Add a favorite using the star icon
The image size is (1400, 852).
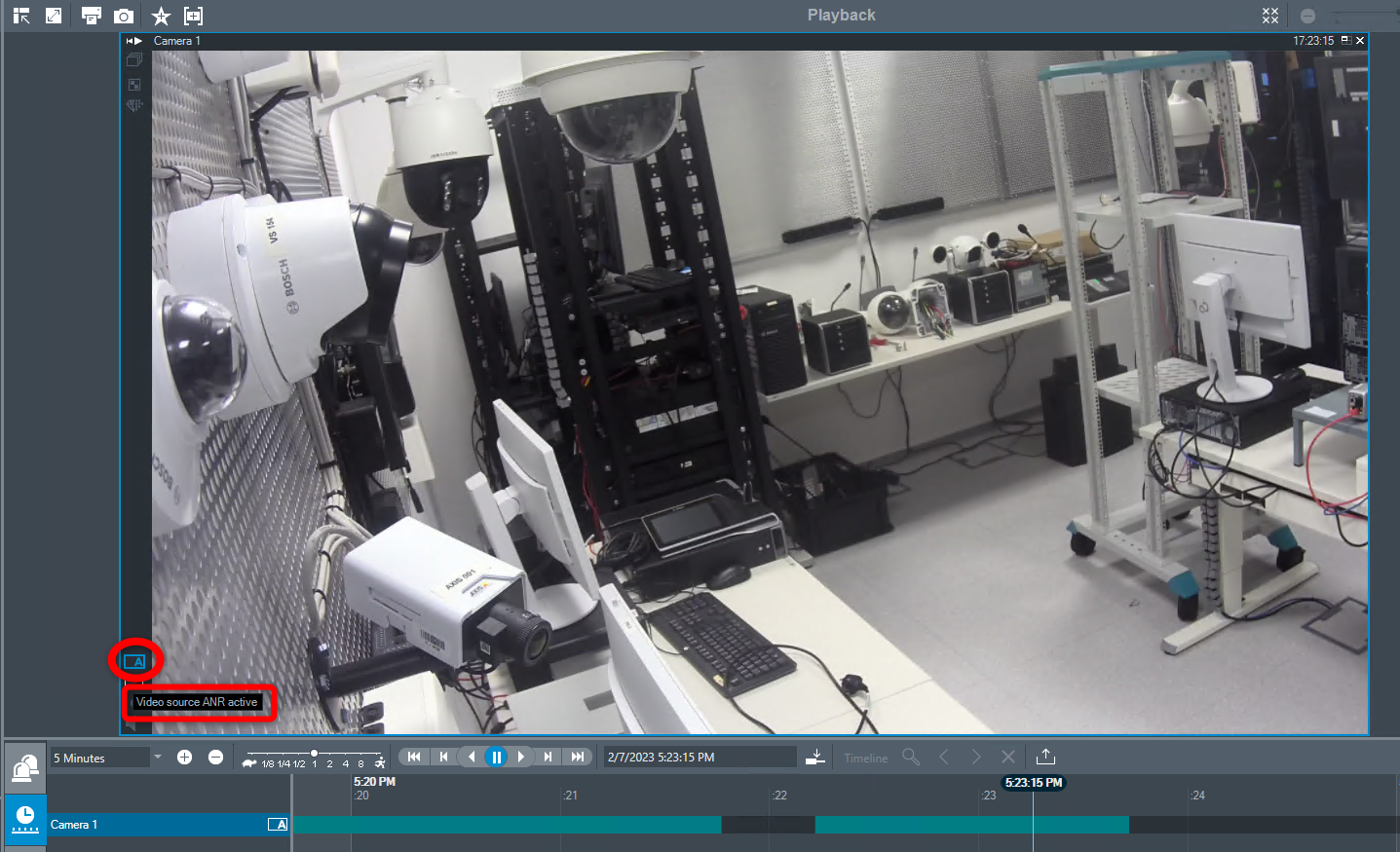[161, 16]
